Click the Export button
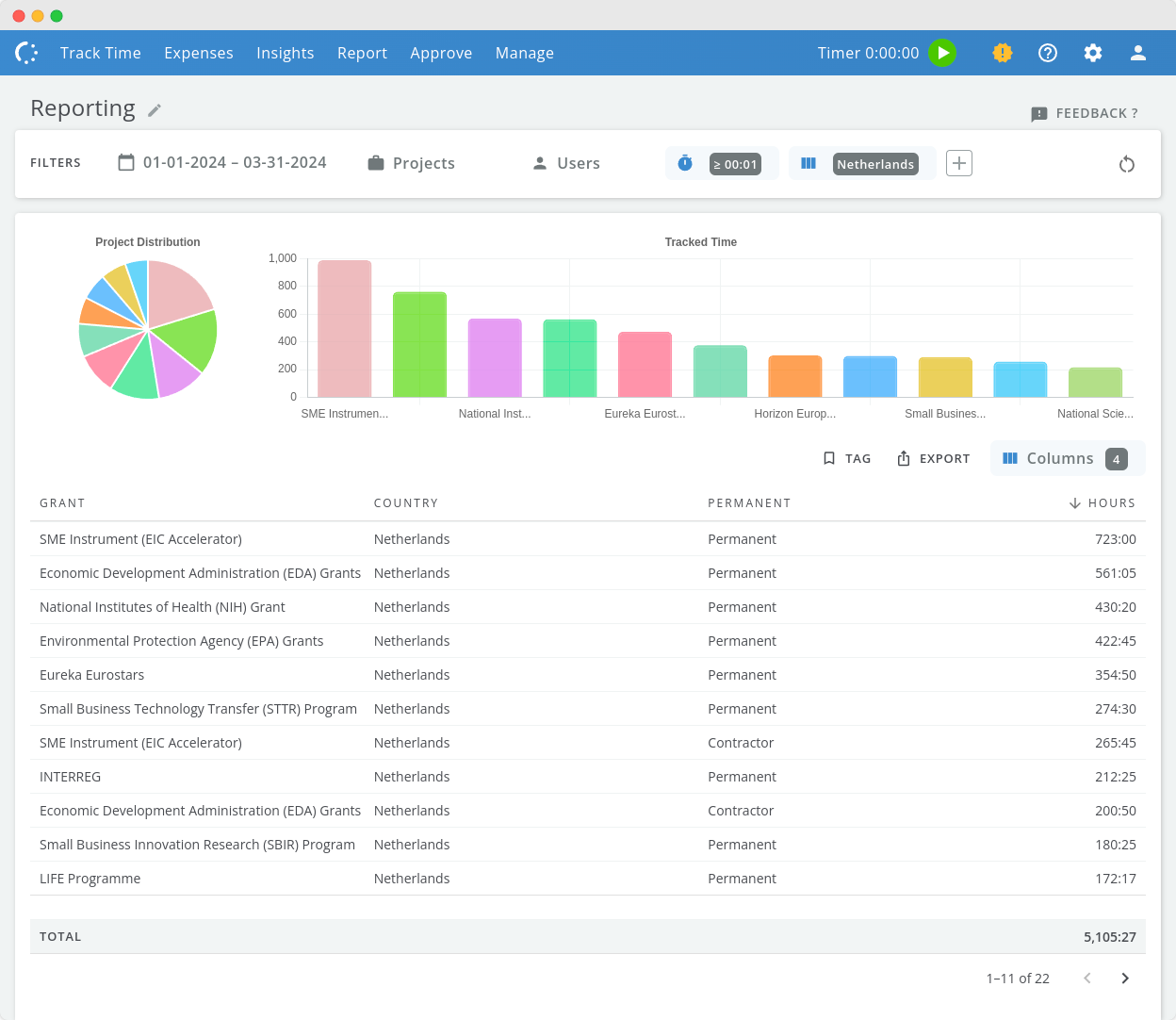The image size is (1176, 1020). pos(933,458)
